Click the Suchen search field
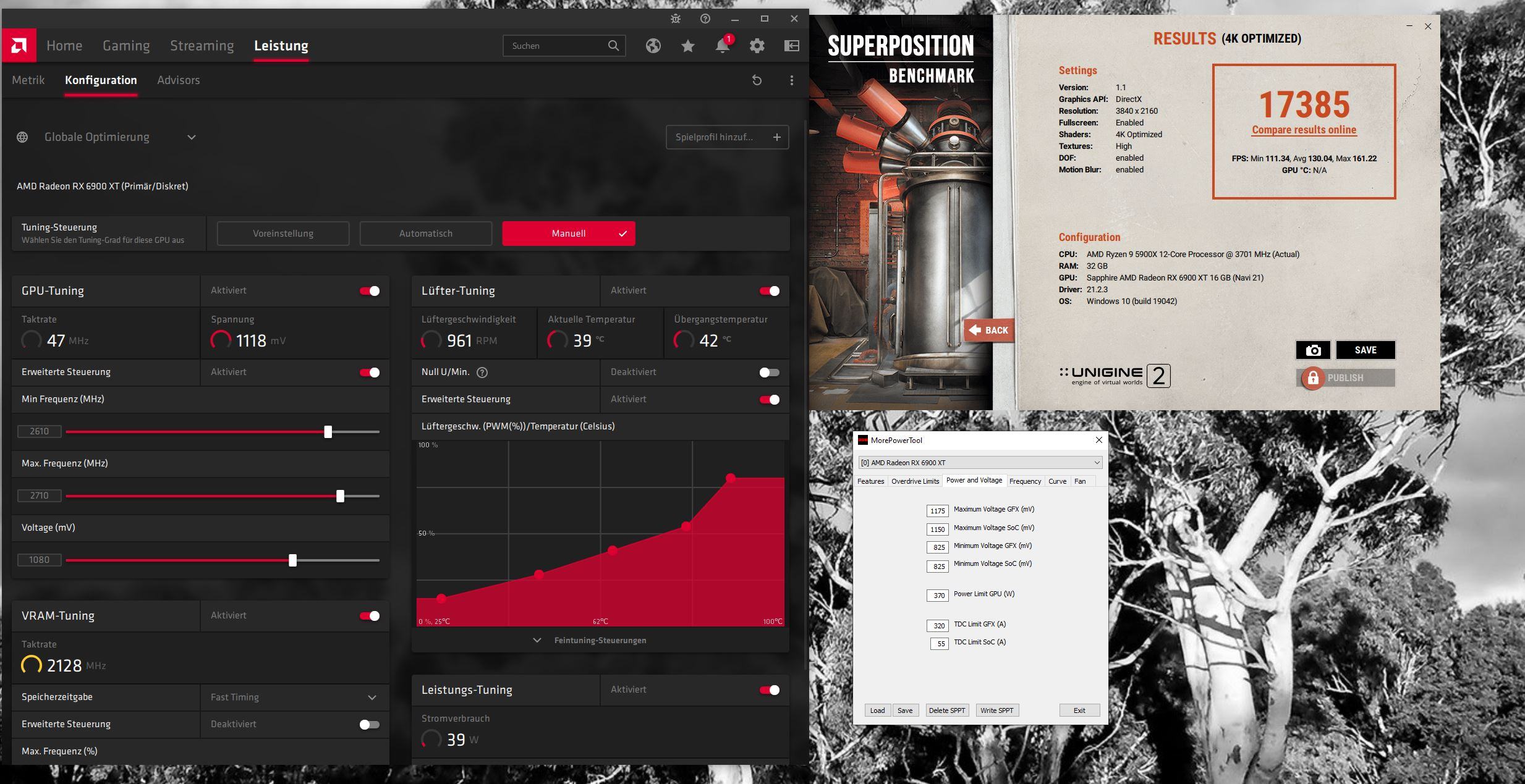The height and width of the screenshot is (784, 1525). click(564, 46)
